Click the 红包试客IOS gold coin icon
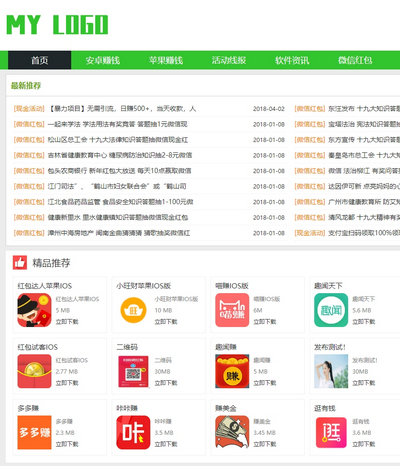400x466 pixels. point(34,371)
